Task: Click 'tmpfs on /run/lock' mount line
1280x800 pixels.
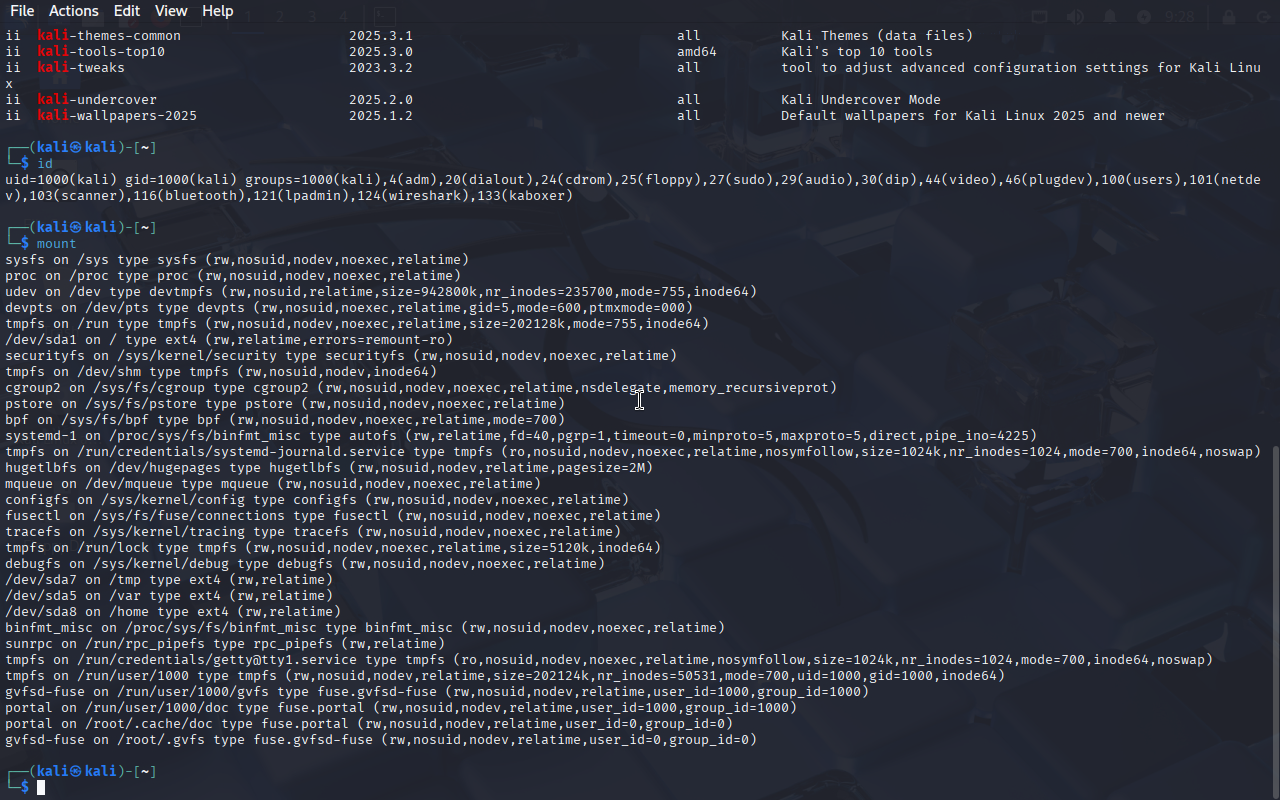Action: 333,548
